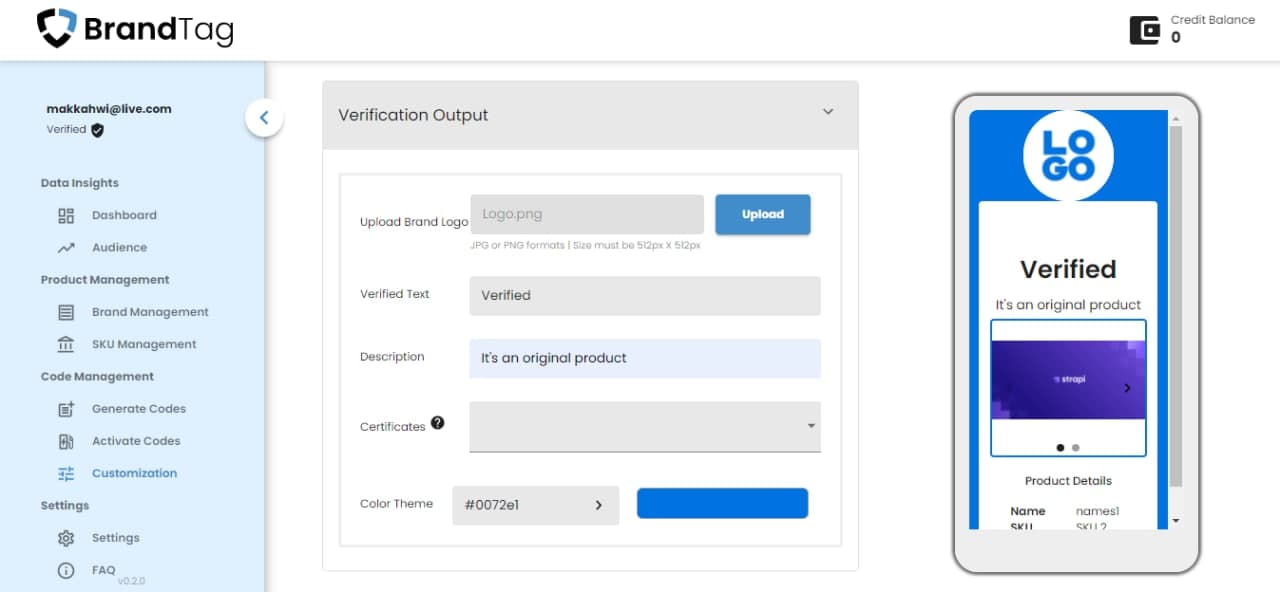
Task: Open the Settings menu item
Action: [x=116, y=538]
